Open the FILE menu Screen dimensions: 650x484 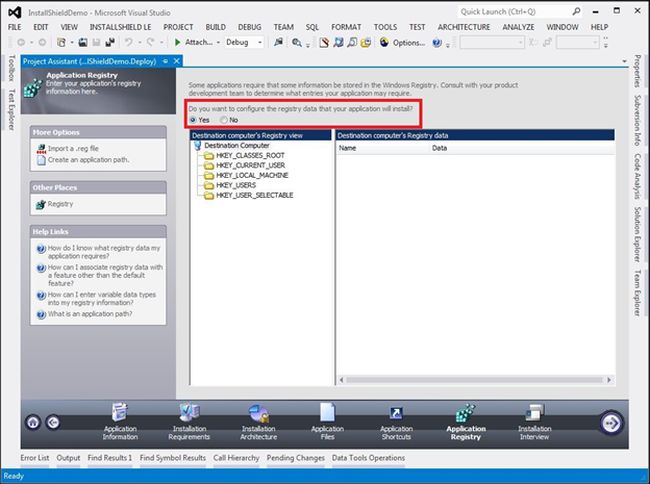pyautogui.click(x=15, y=27)
